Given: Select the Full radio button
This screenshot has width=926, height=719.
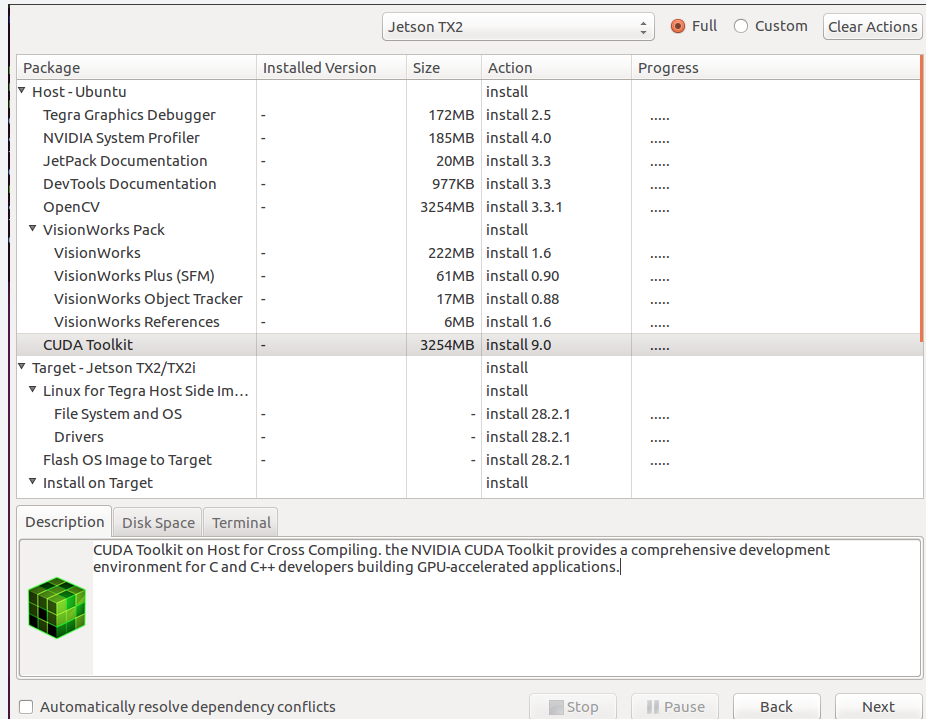Looking at the screenshot, I should [678, 27].
